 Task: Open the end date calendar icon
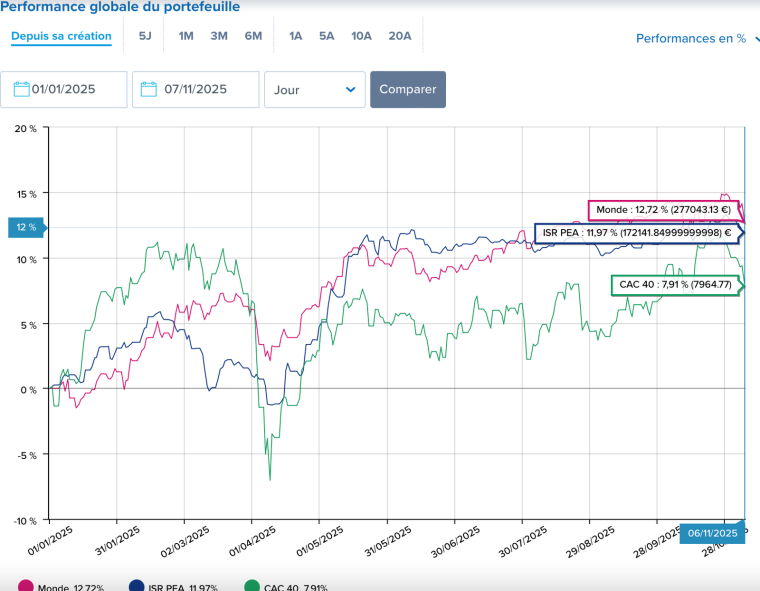click(149, 89)
